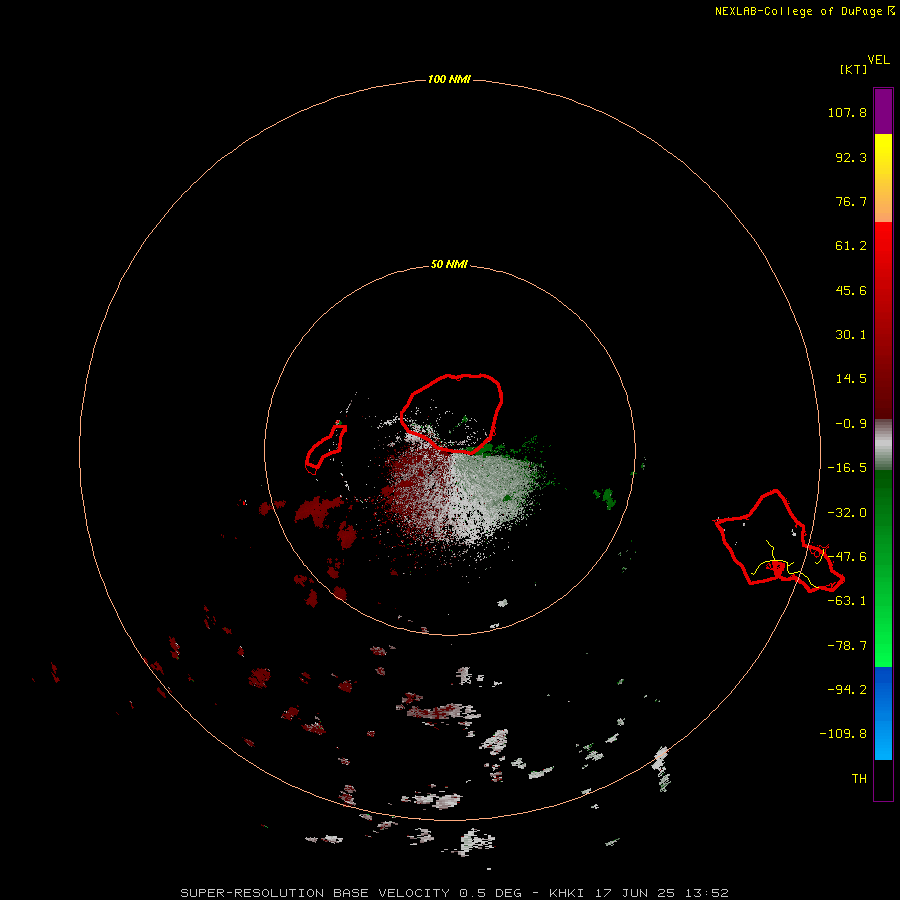This screenshot has width=900, height=900.
Task: Click the -32.0 velocity scale value
Action: pos(847,513)
